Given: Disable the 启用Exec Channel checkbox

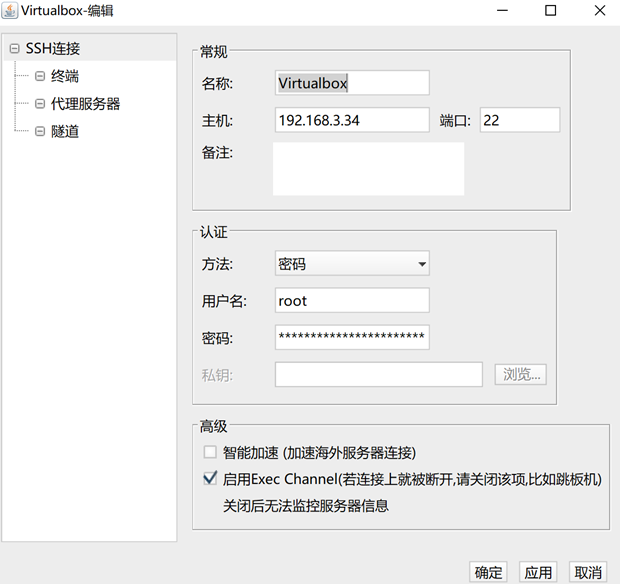Looking at the screenshot, I should click(x=210, y=479).
